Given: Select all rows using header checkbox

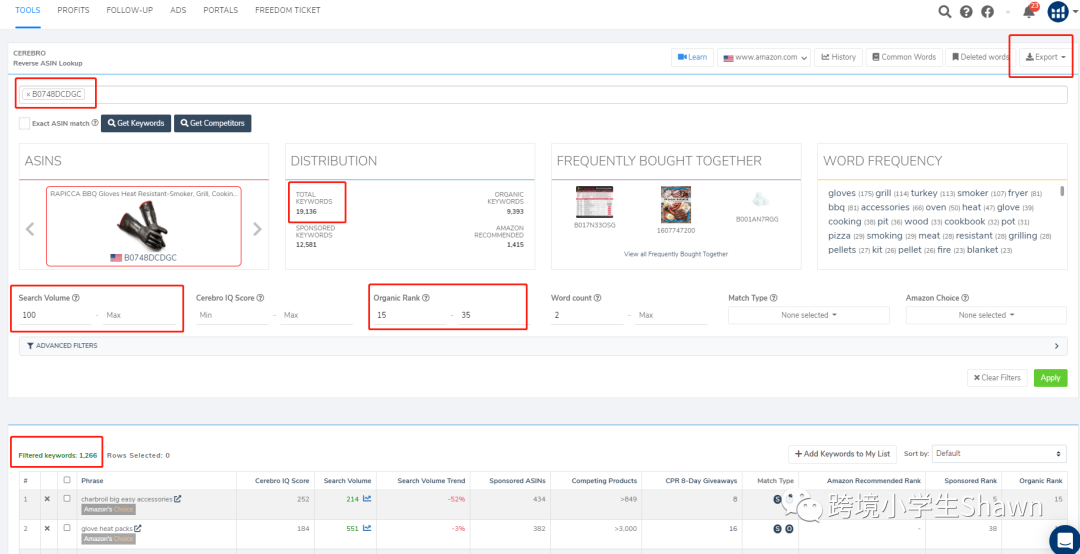Looking at the screenshot, I should [67, 481].
